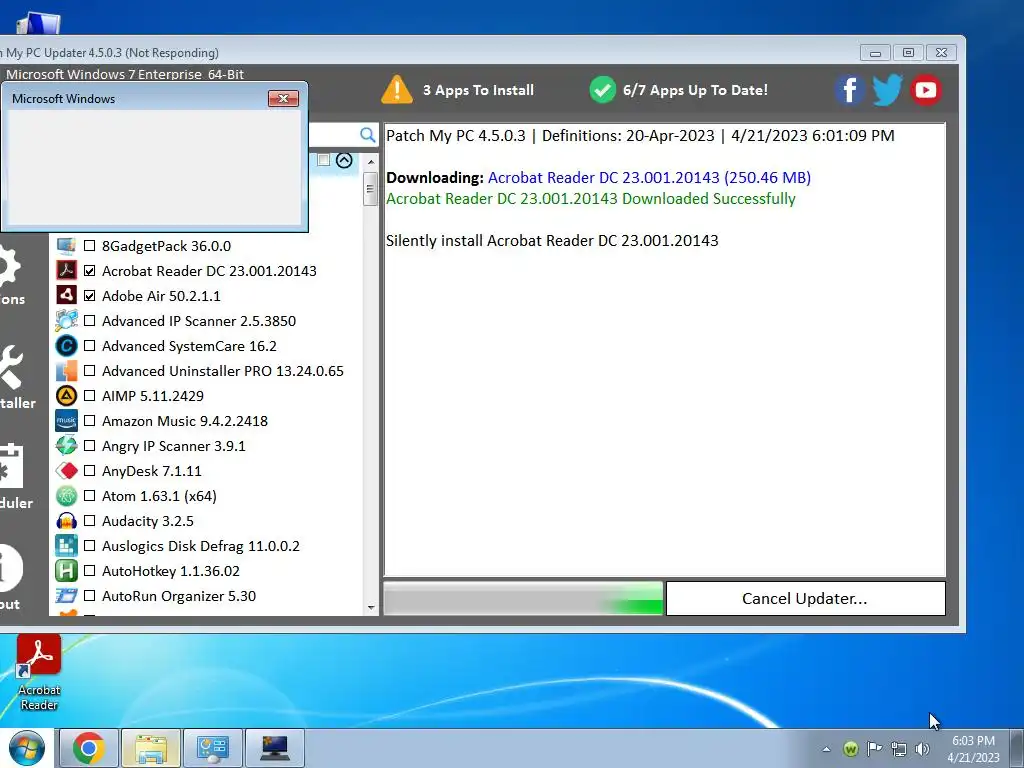1024x768 pixels.
Task: Click the Advanced Uninstaller PRO icon
Action: 66,371
